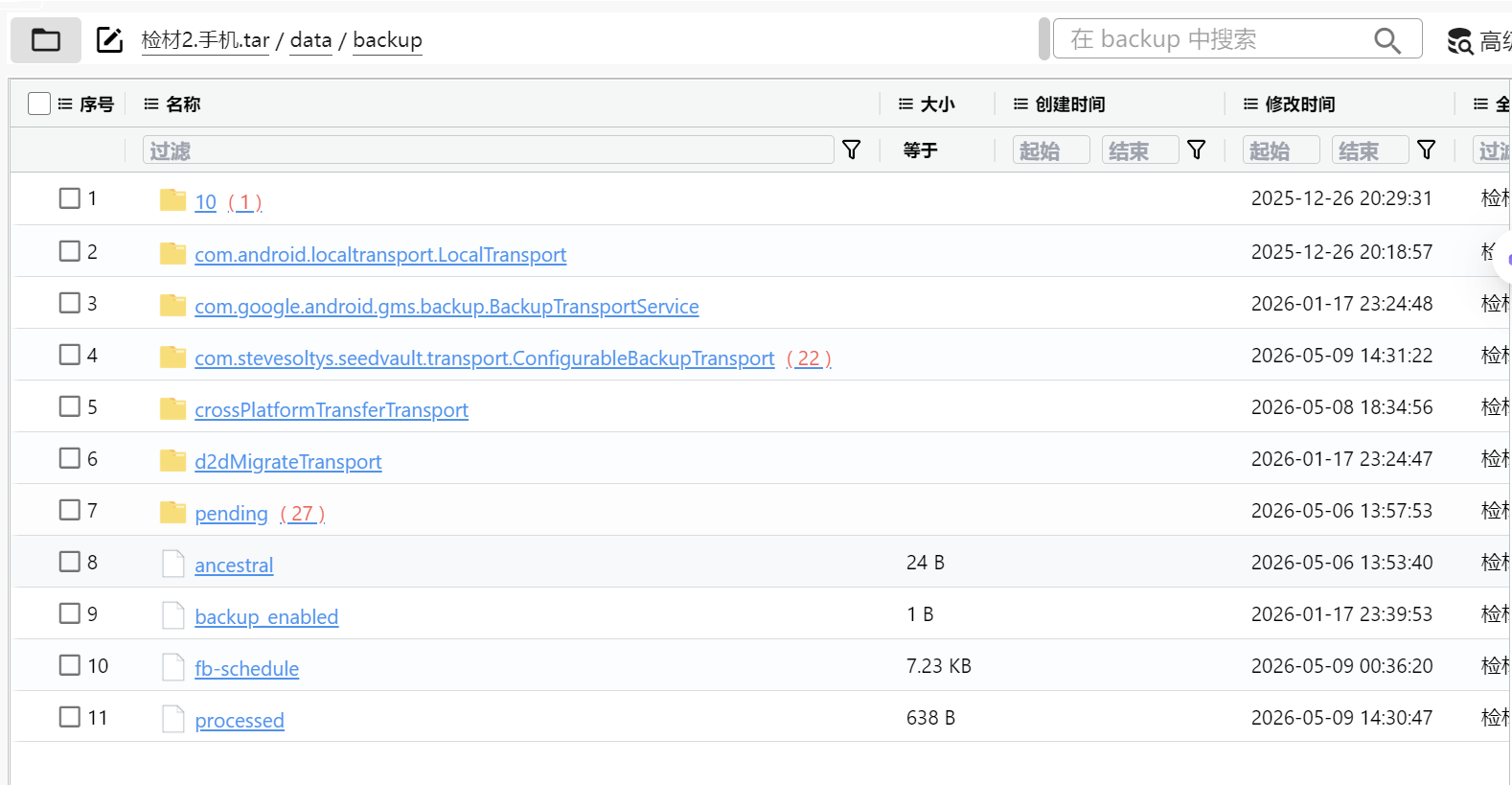
Task: Open the com.stevesoltys.seedvault ConfigurableBackupTransport folder
Action: (x=484, y=358)
